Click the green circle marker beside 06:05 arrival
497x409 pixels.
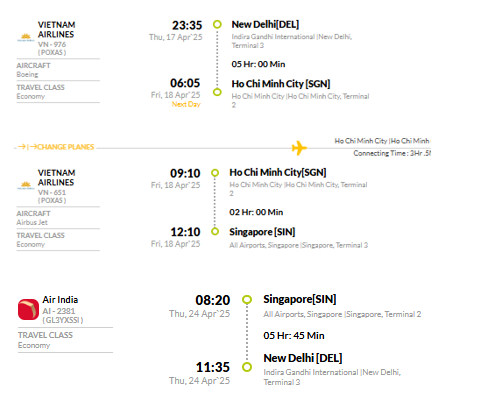tap(217, 92)
